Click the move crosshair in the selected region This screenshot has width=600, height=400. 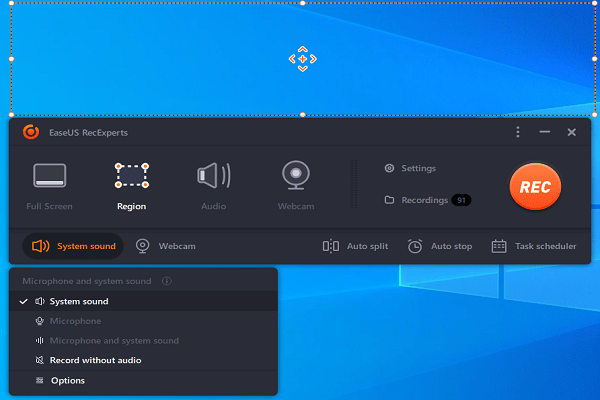[303, 59]
